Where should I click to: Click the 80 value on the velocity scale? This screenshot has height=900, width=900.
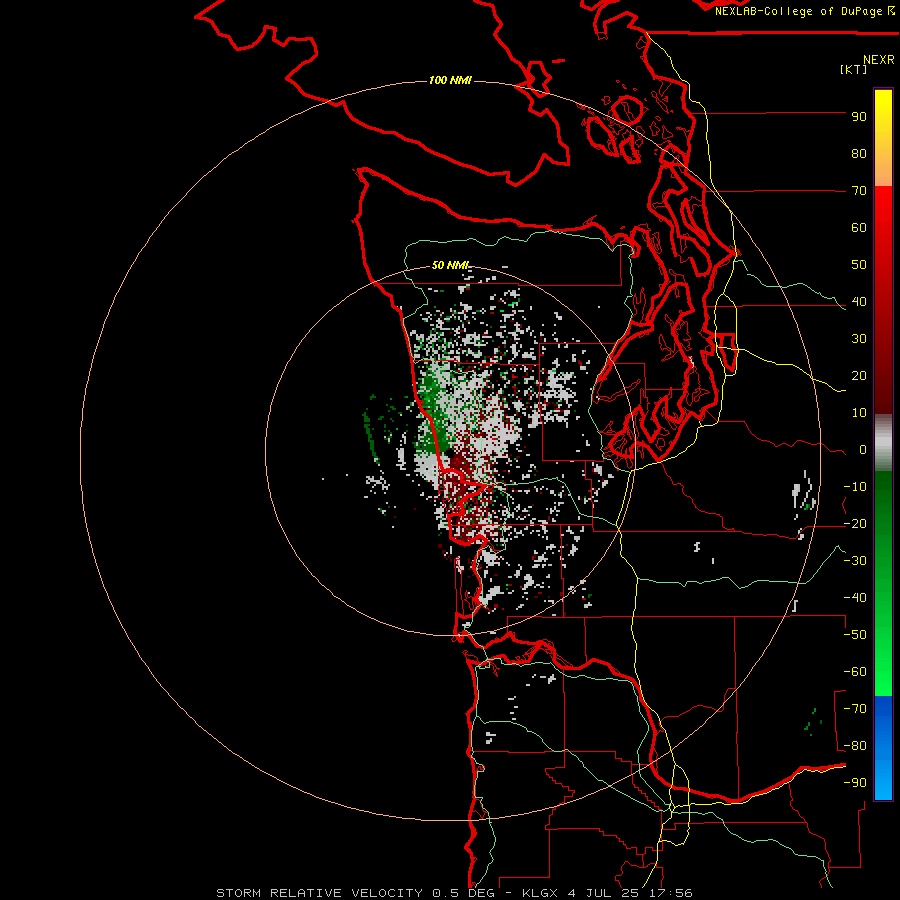coord(859,154)
